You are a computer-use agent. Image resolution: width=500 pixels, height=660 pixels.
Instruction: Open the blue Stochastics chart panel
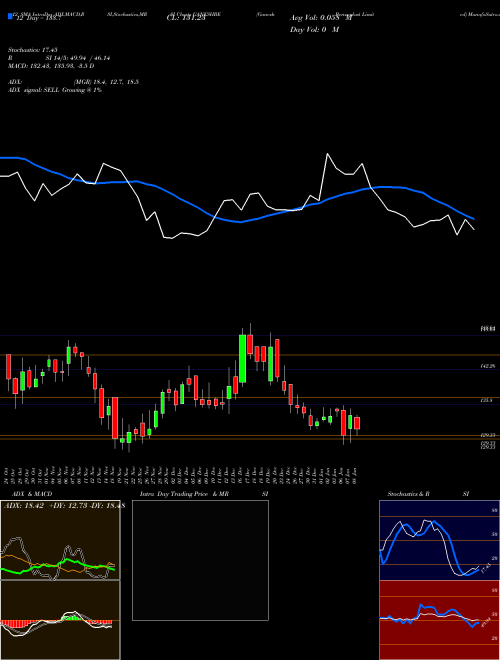tap(439, 540)
